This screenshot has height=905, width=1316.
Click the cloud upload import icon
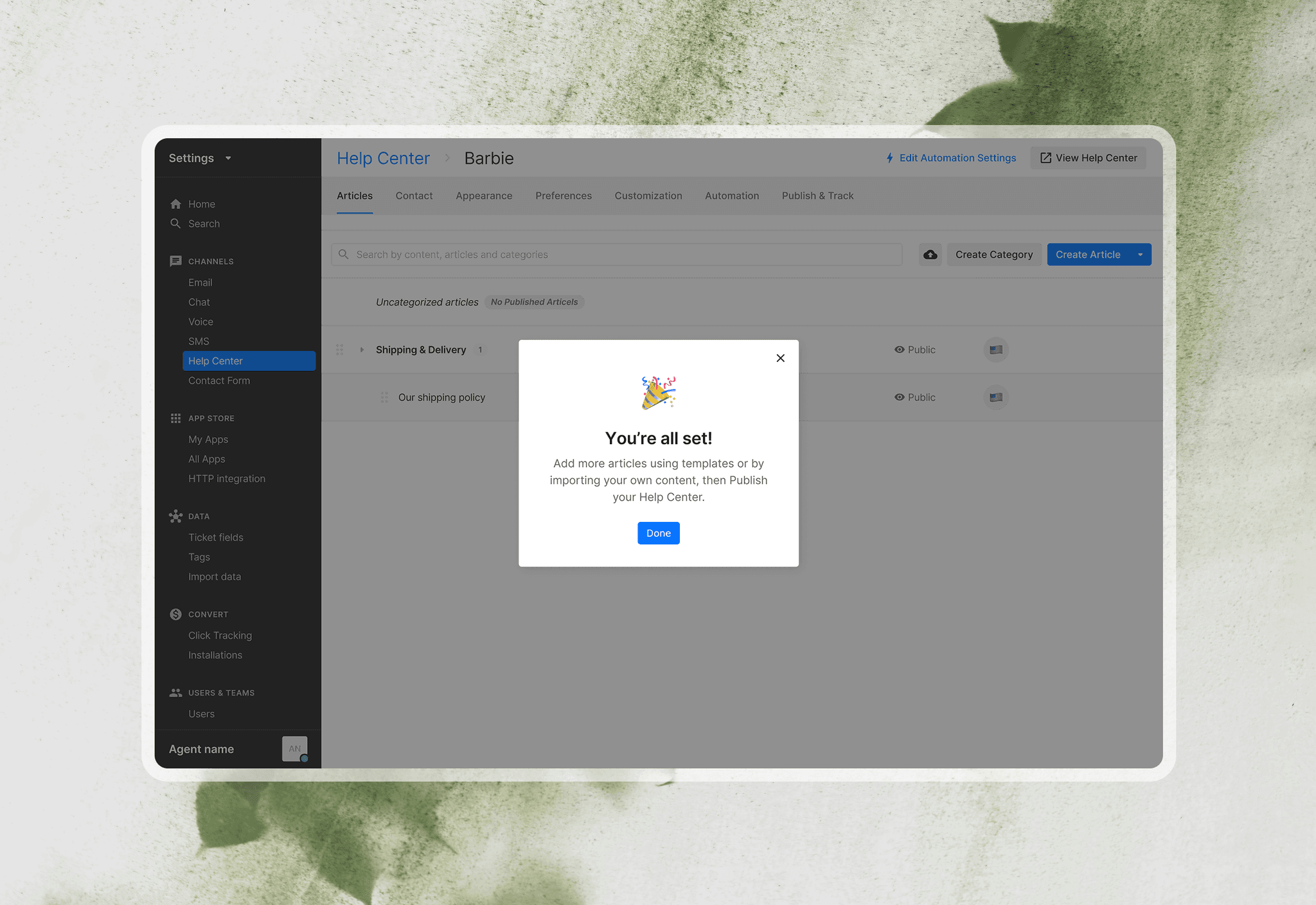point(930,255)
